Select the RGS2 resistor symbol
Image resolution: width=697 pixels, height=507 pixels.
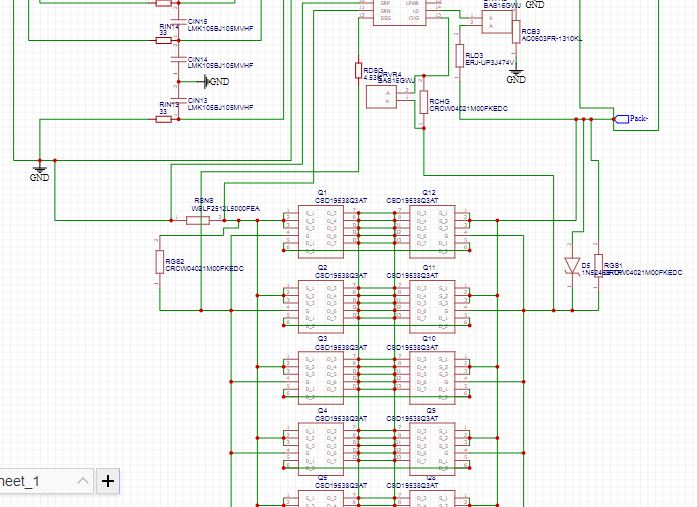click(x=160, y=262)
